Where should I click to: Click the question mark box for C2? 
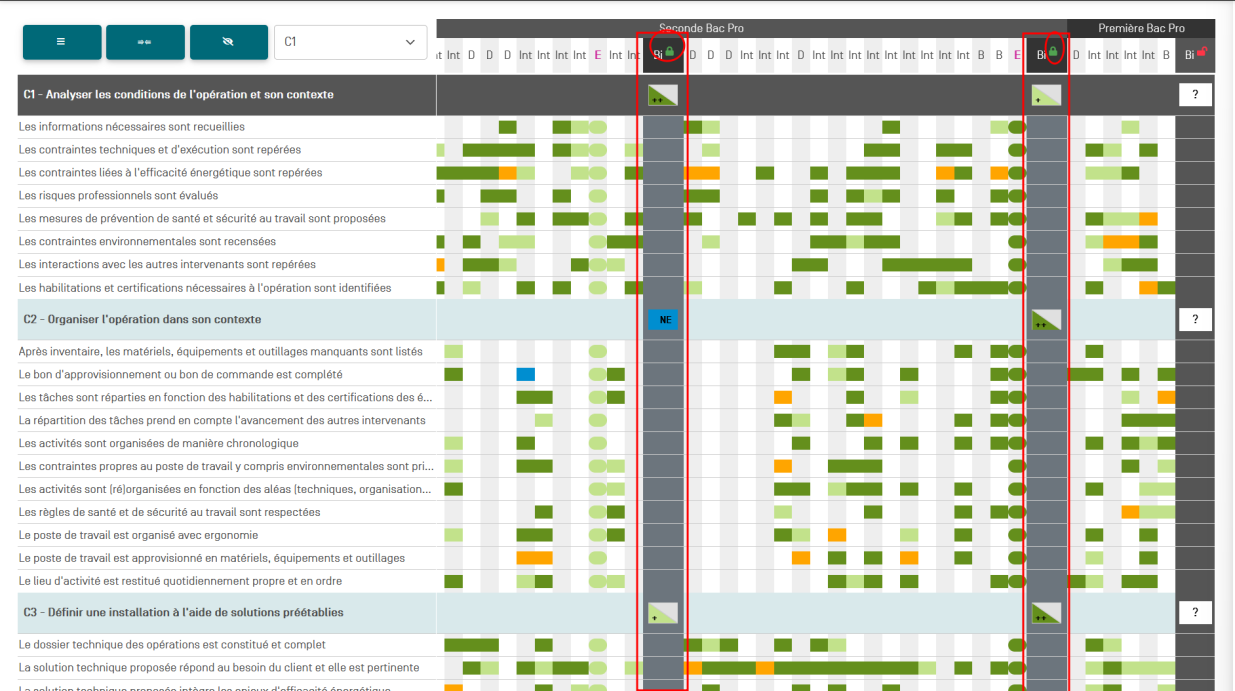click(x=1195, y=320)
